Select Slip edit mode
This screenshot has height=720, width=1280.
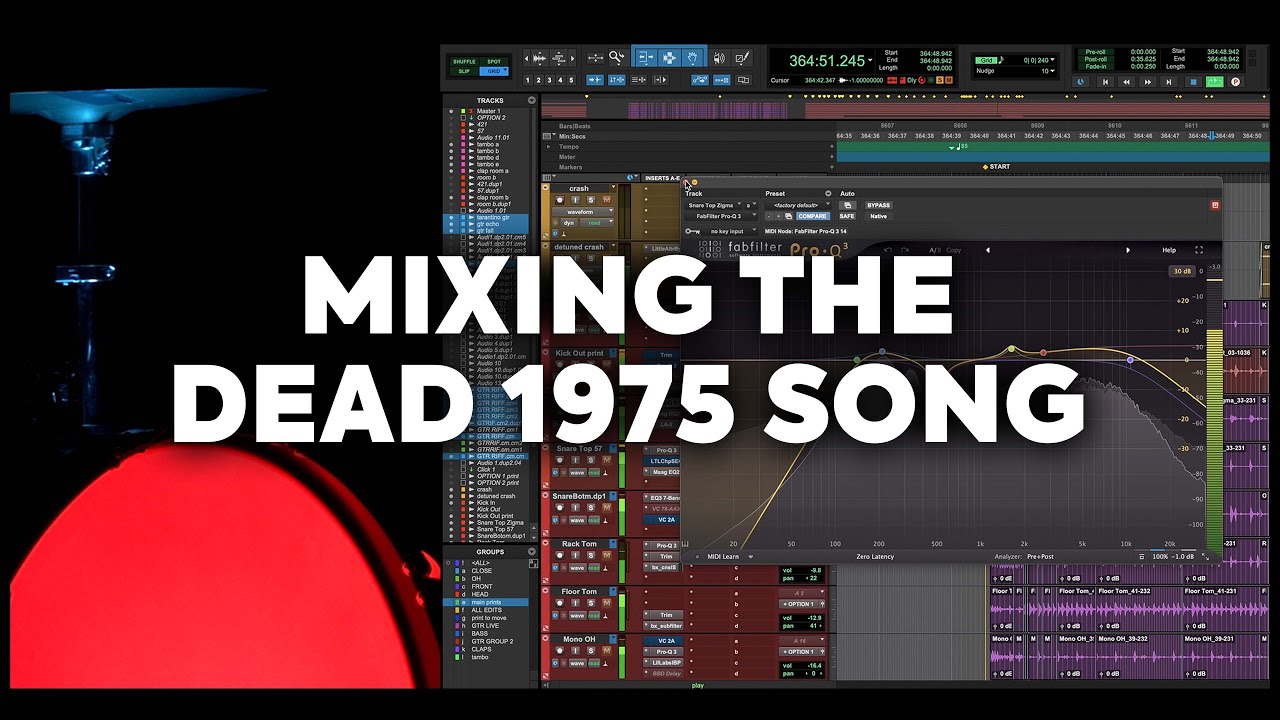[464, 71]
